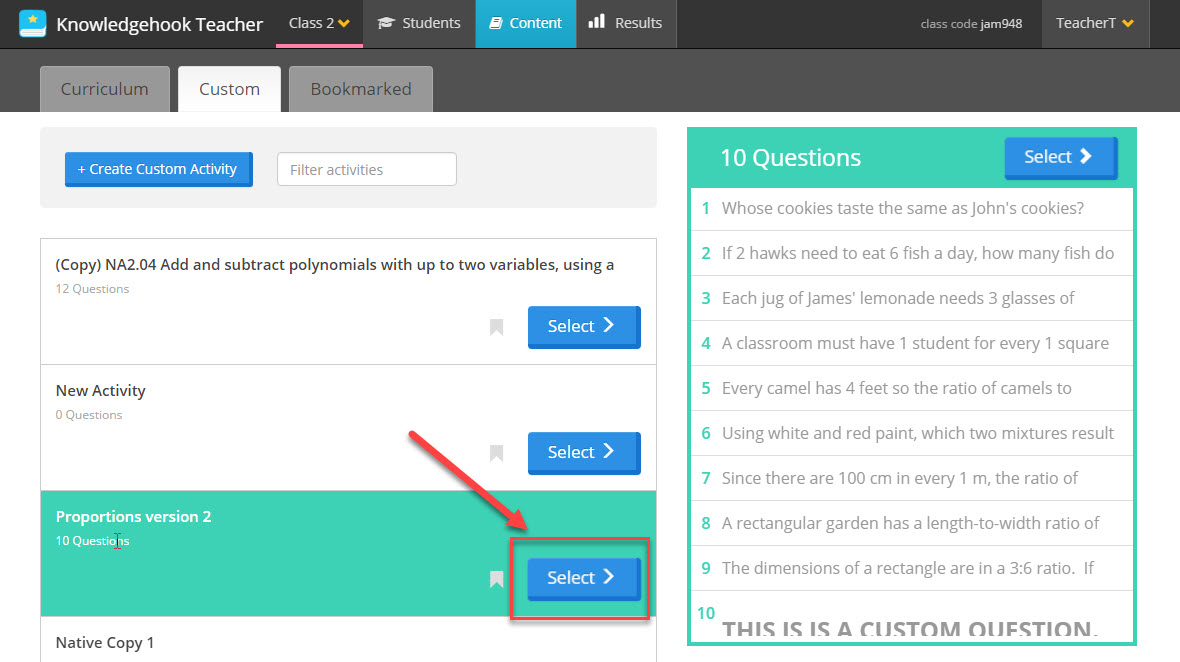This screenshot has width=1180, height=662.
Task: Click the Results bar chart icon
Action: tap(597, 21)
